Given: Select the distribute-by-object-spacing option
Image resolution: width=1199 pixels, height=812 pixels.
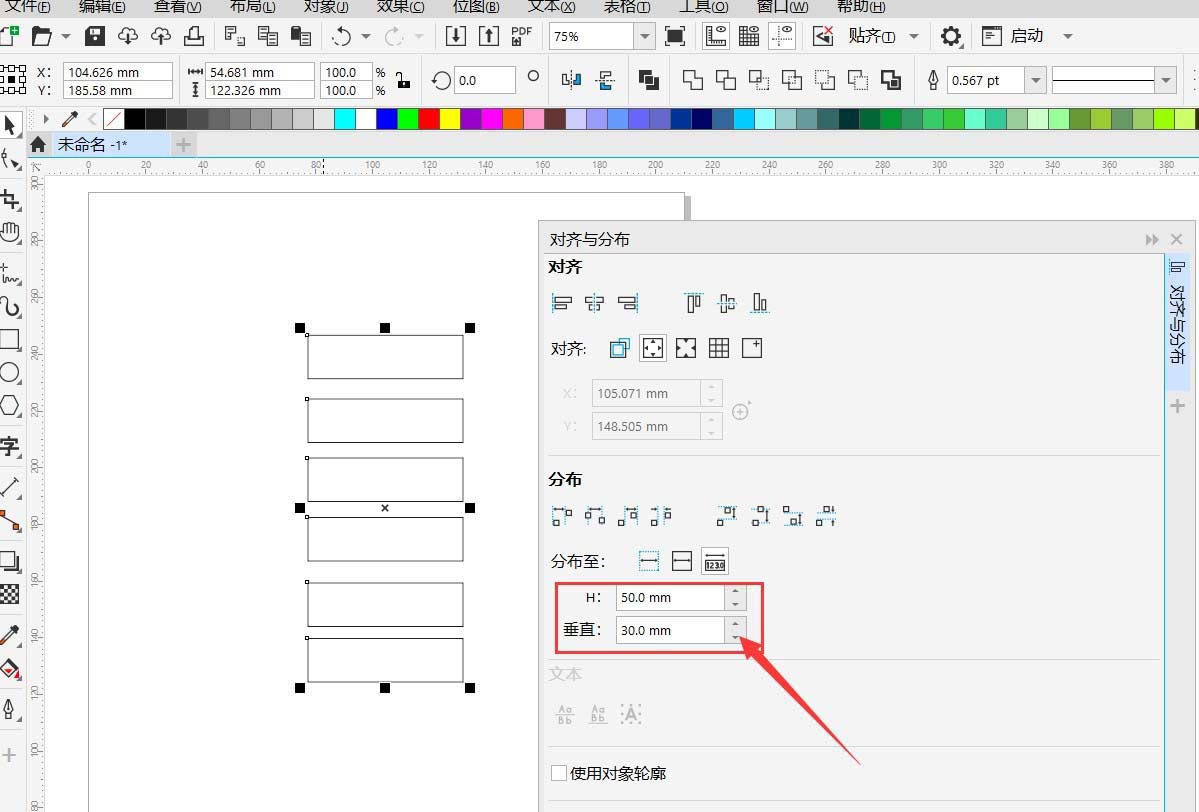Looking at the screenshot, I should pos(715,561).
